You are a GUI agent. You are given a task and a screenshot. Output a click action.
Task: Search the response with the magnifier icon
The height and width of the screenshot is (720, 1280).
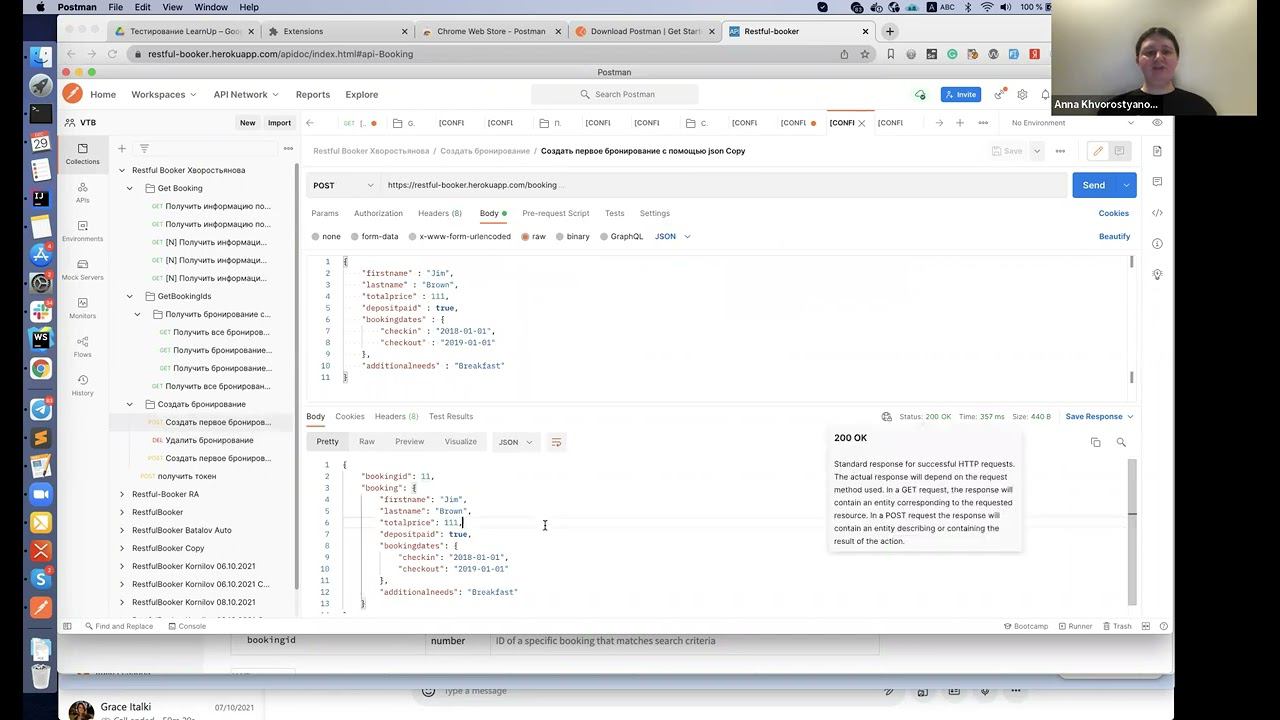point(1121,442)
